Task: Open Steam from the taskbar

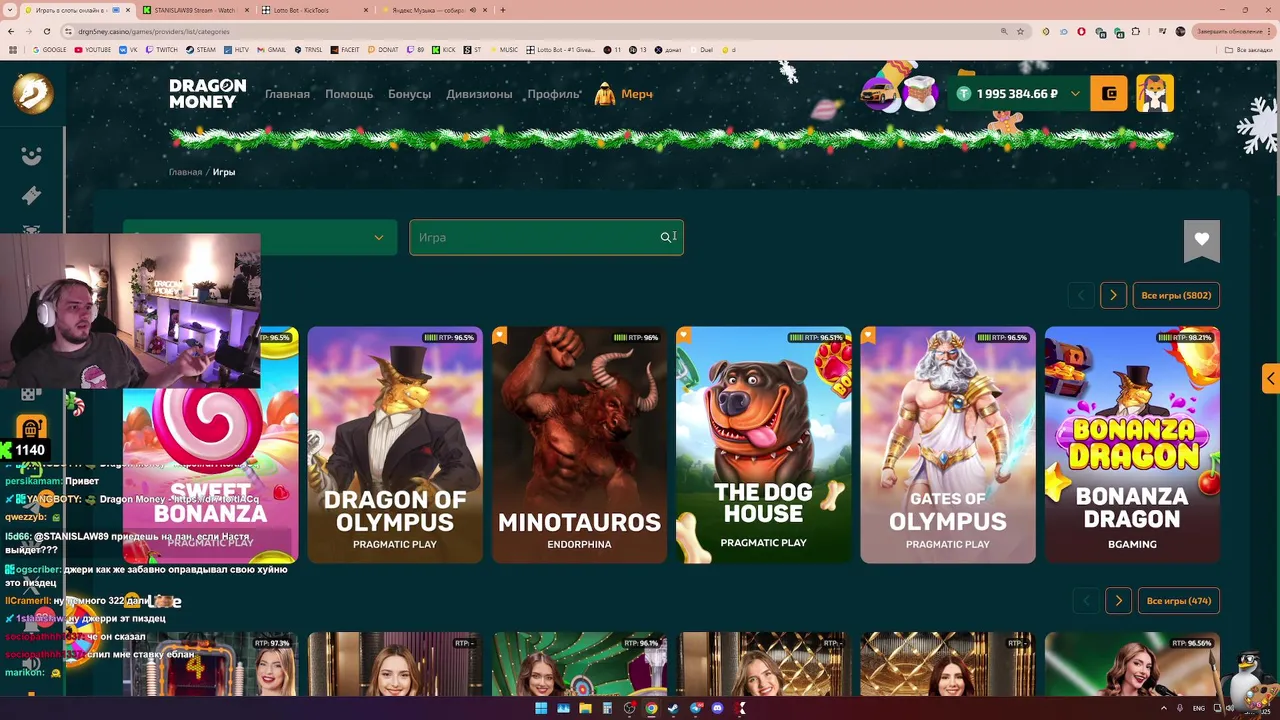Action: pyautogui.click(x=673, y=708)
